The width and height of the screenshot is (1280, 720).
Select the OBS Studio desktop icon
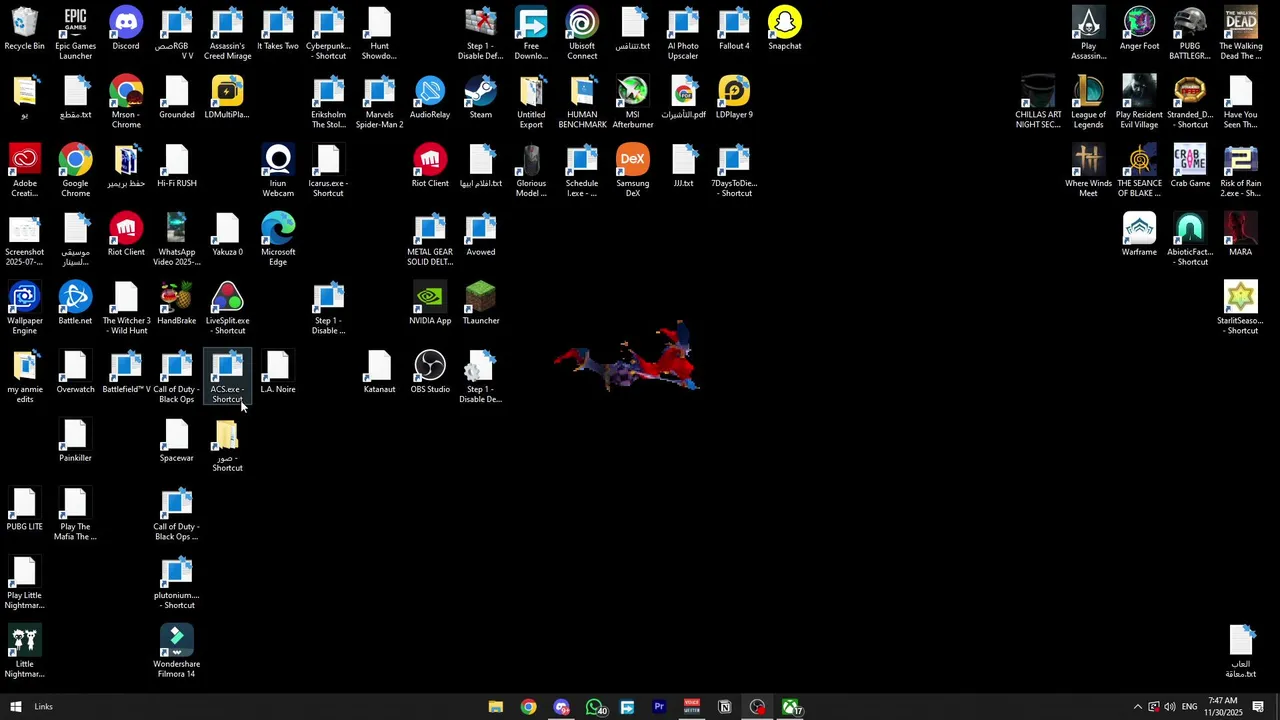click(x=430, y=372)
